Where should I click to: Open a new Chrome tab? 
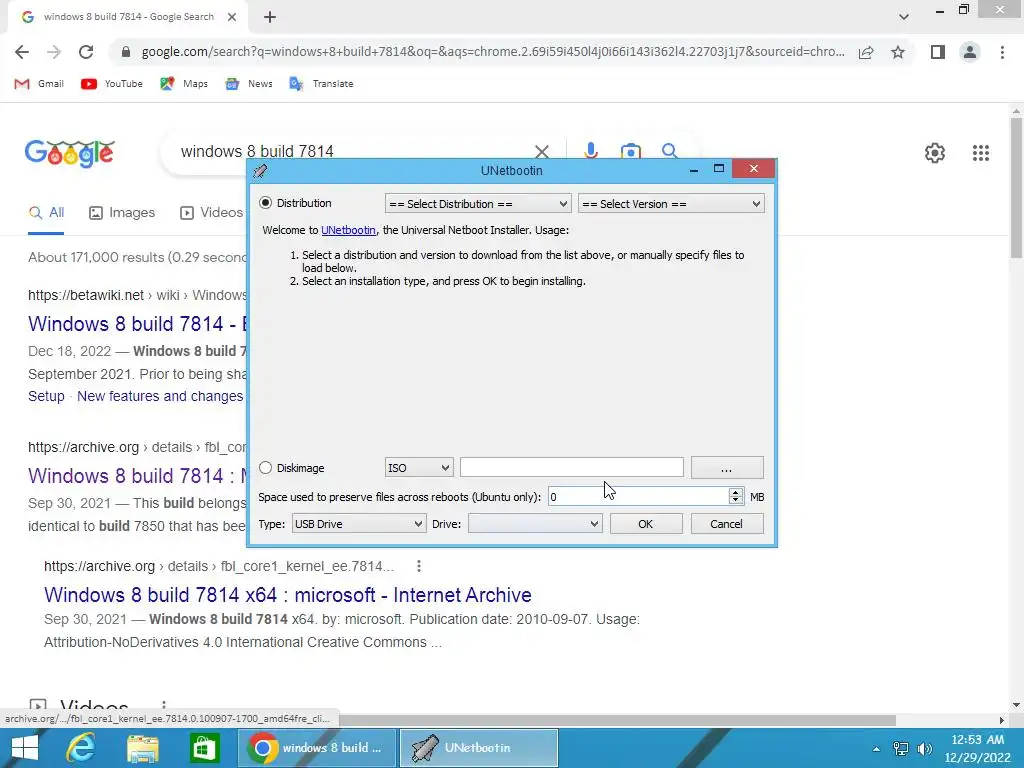[270, 18]
